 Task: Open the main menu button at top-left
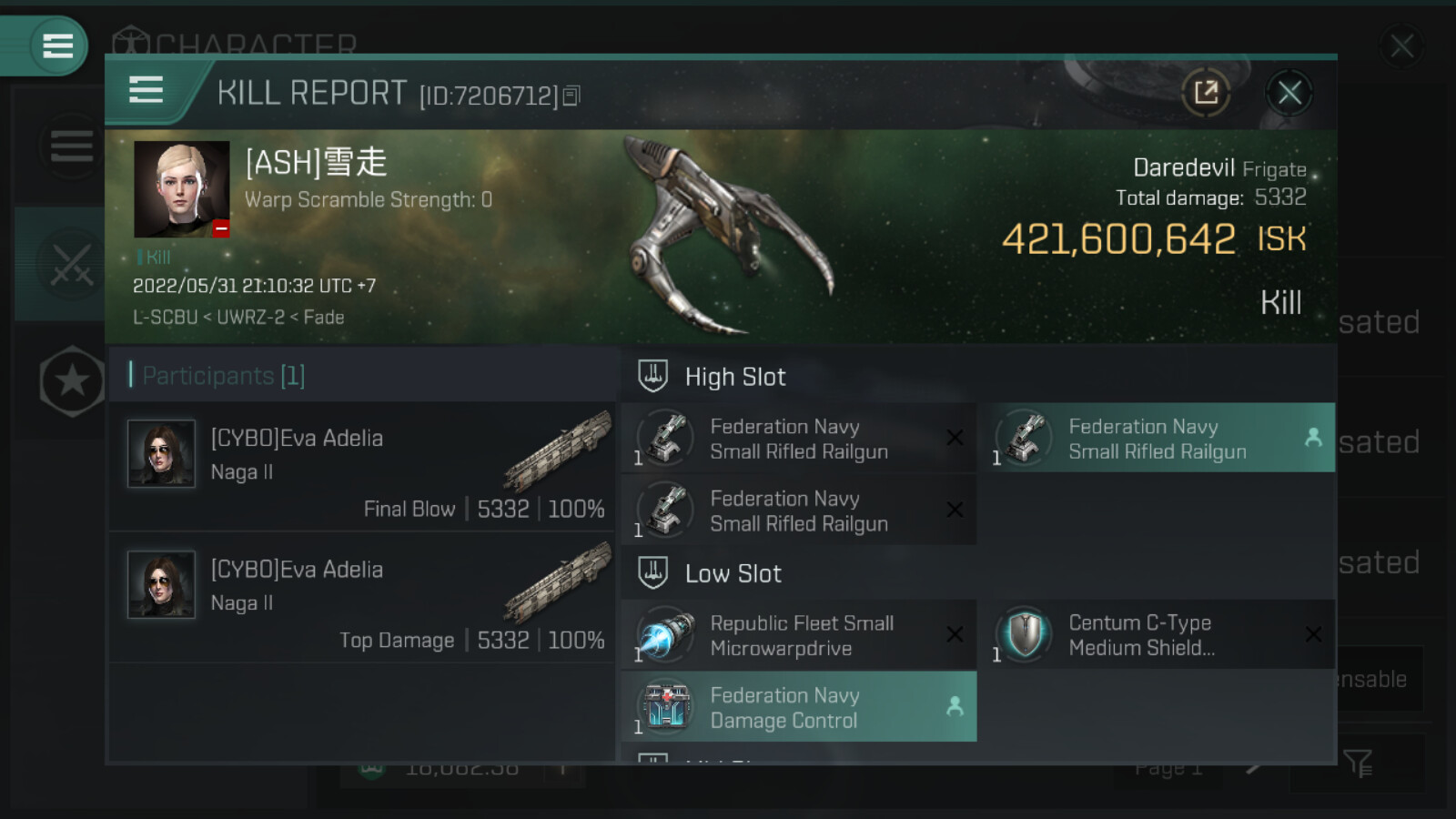[57, 45]
